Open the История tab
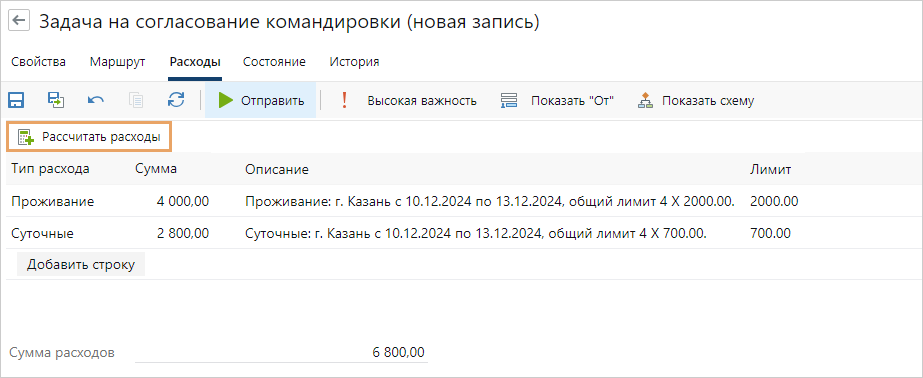 pos(354,62)
